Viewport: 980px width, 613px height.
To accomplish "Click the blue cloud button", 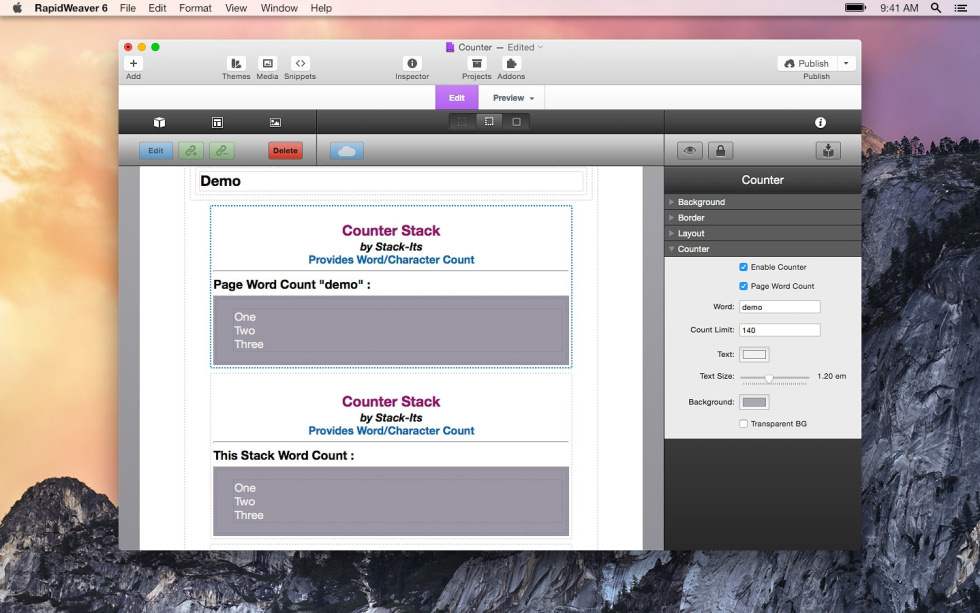I will (347, 151).
